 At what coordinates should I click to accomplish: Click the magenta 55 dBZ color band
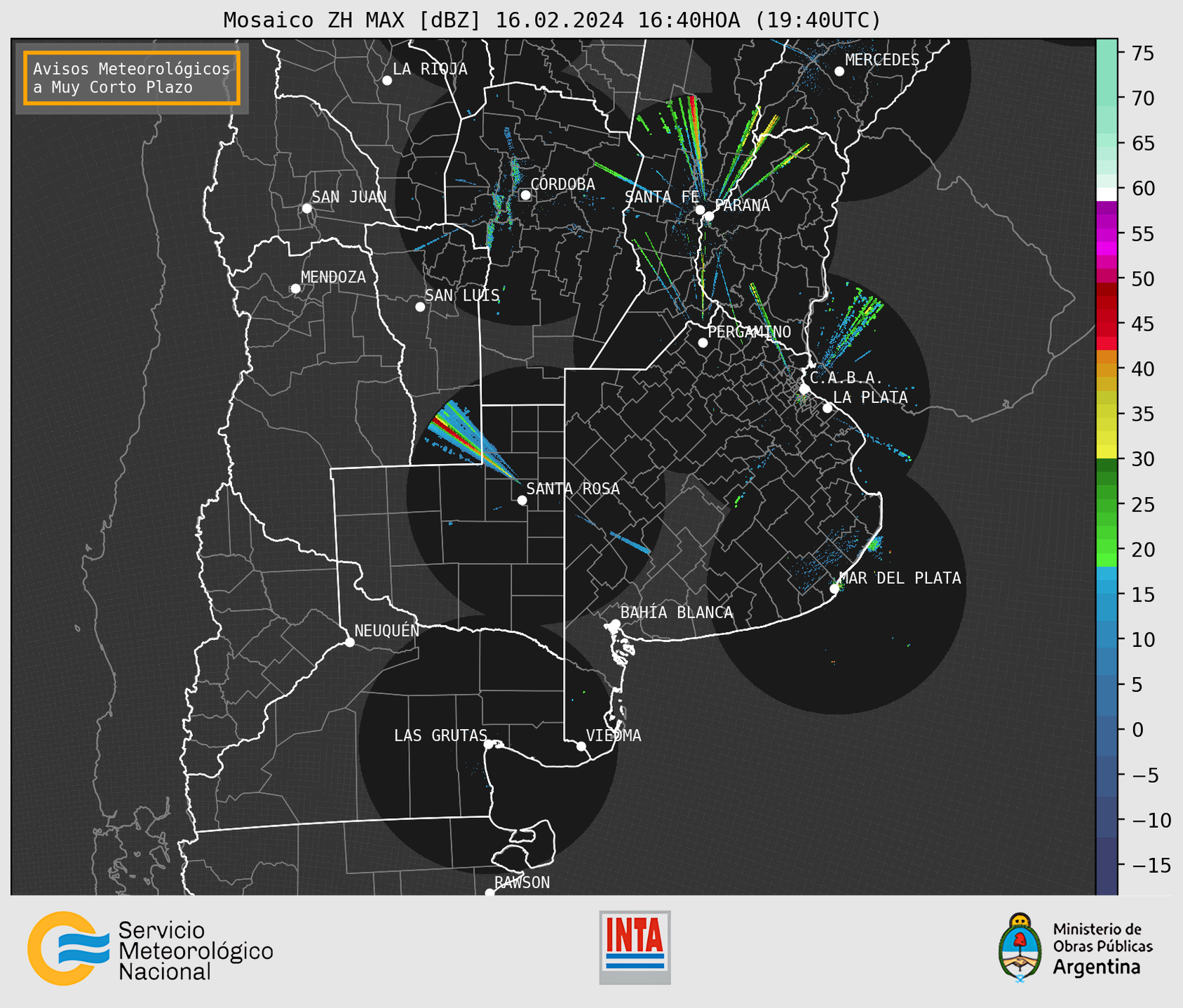click(x=1107, y=233)
